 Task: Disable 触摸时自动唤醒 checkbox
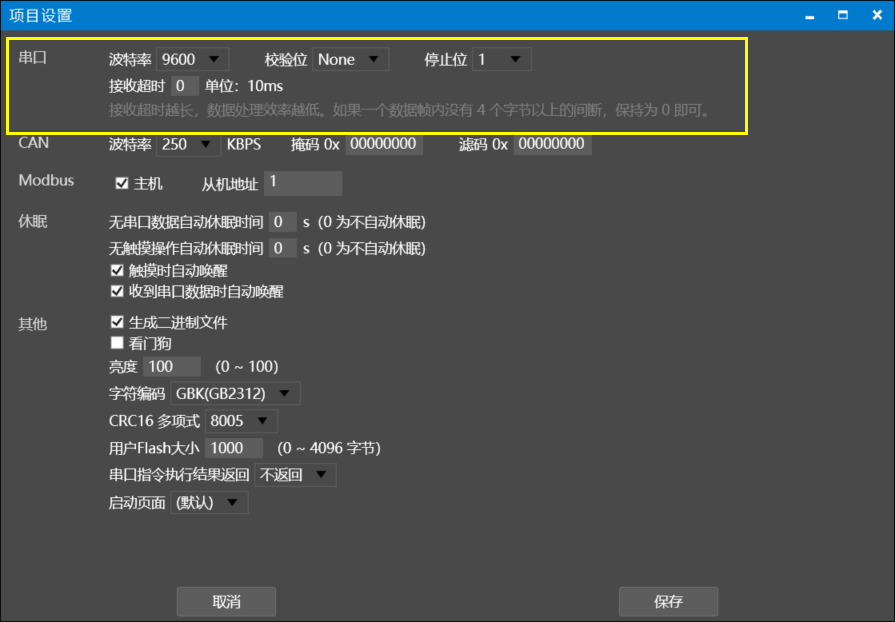point(117,271)
